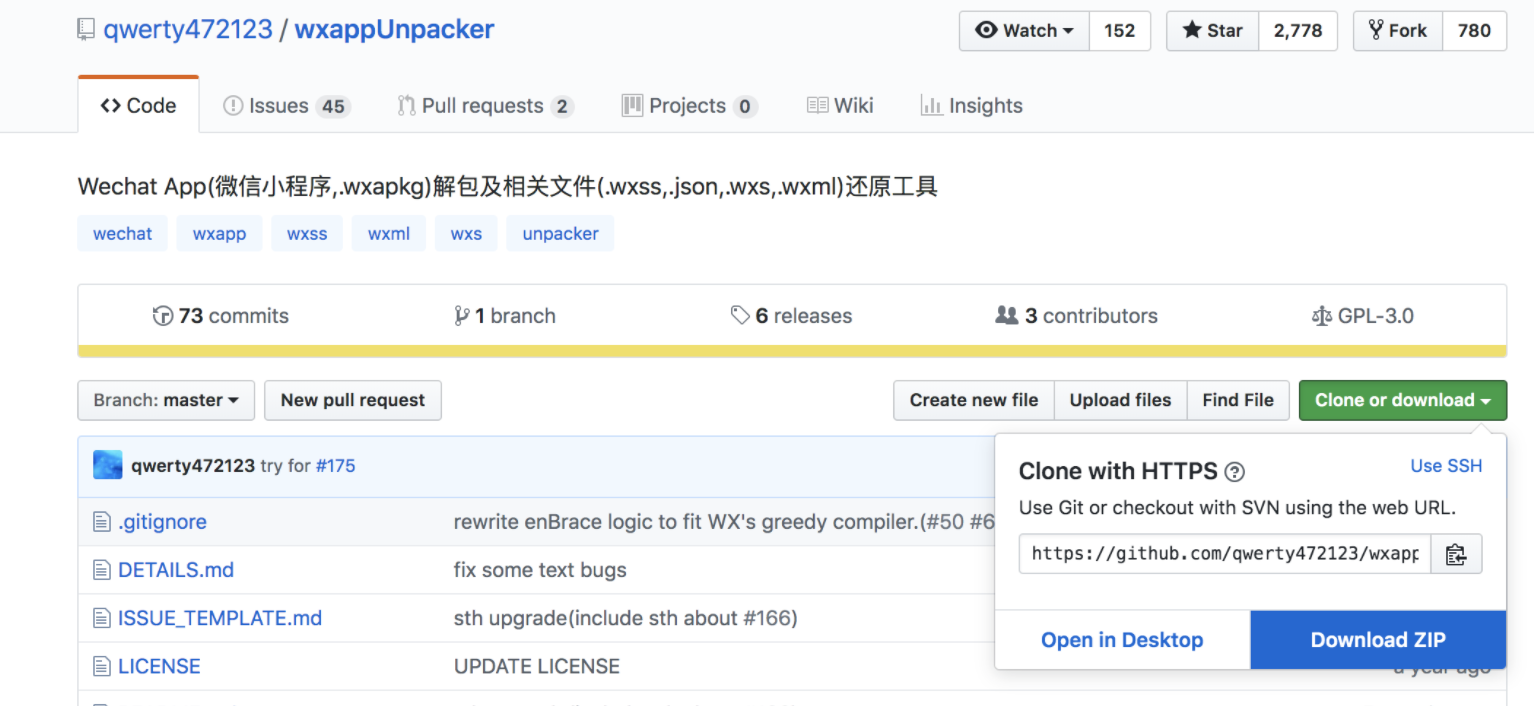Click Create new file button
This screenshot has width=1534, height=706.
(974, 400)
